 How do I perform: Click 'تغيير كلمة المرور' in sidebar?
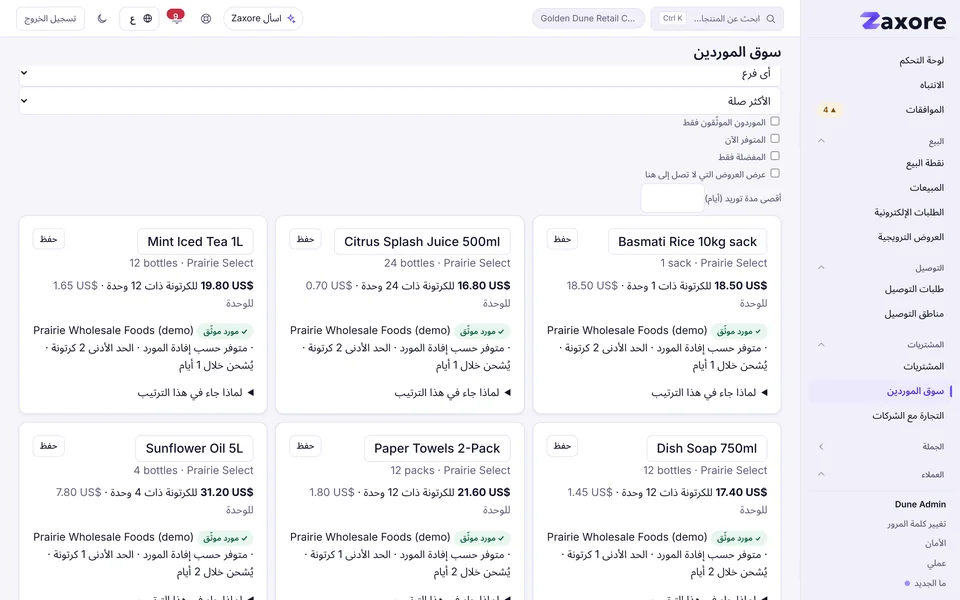pyautogui.click(x=916, y=523)
